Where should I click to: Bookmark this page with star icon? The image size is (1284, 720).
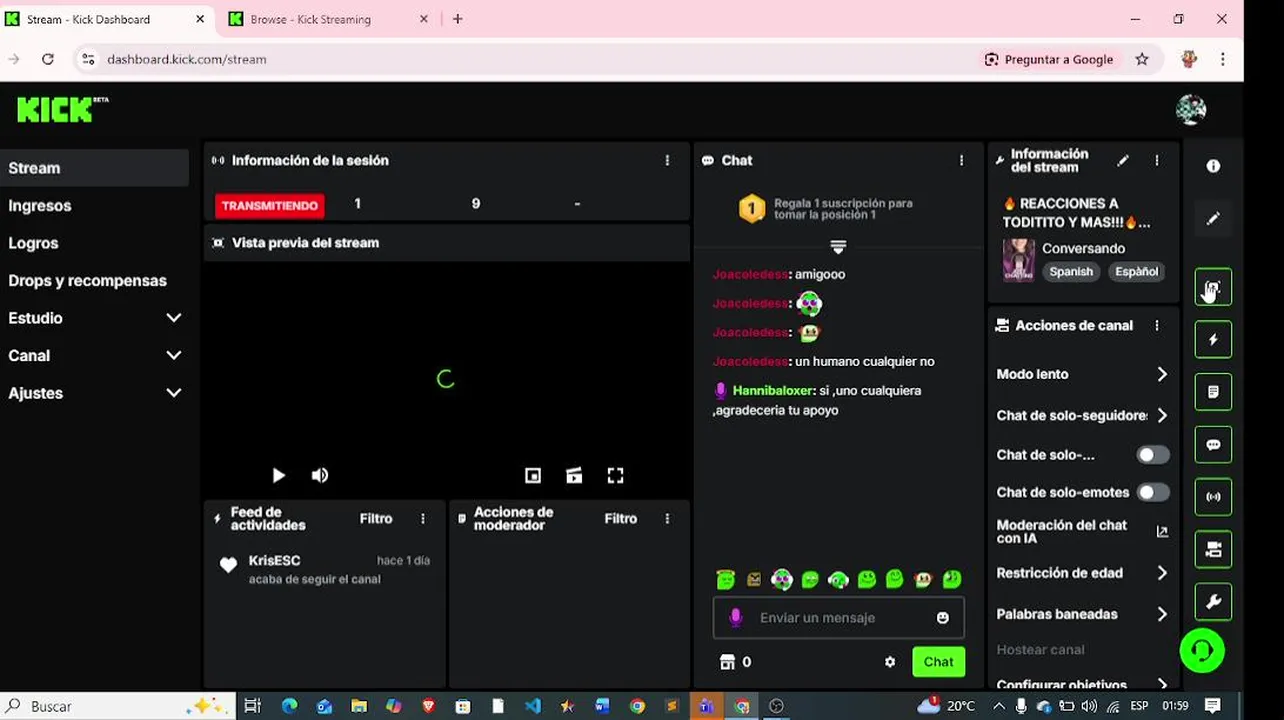(x=1142, y=59)
